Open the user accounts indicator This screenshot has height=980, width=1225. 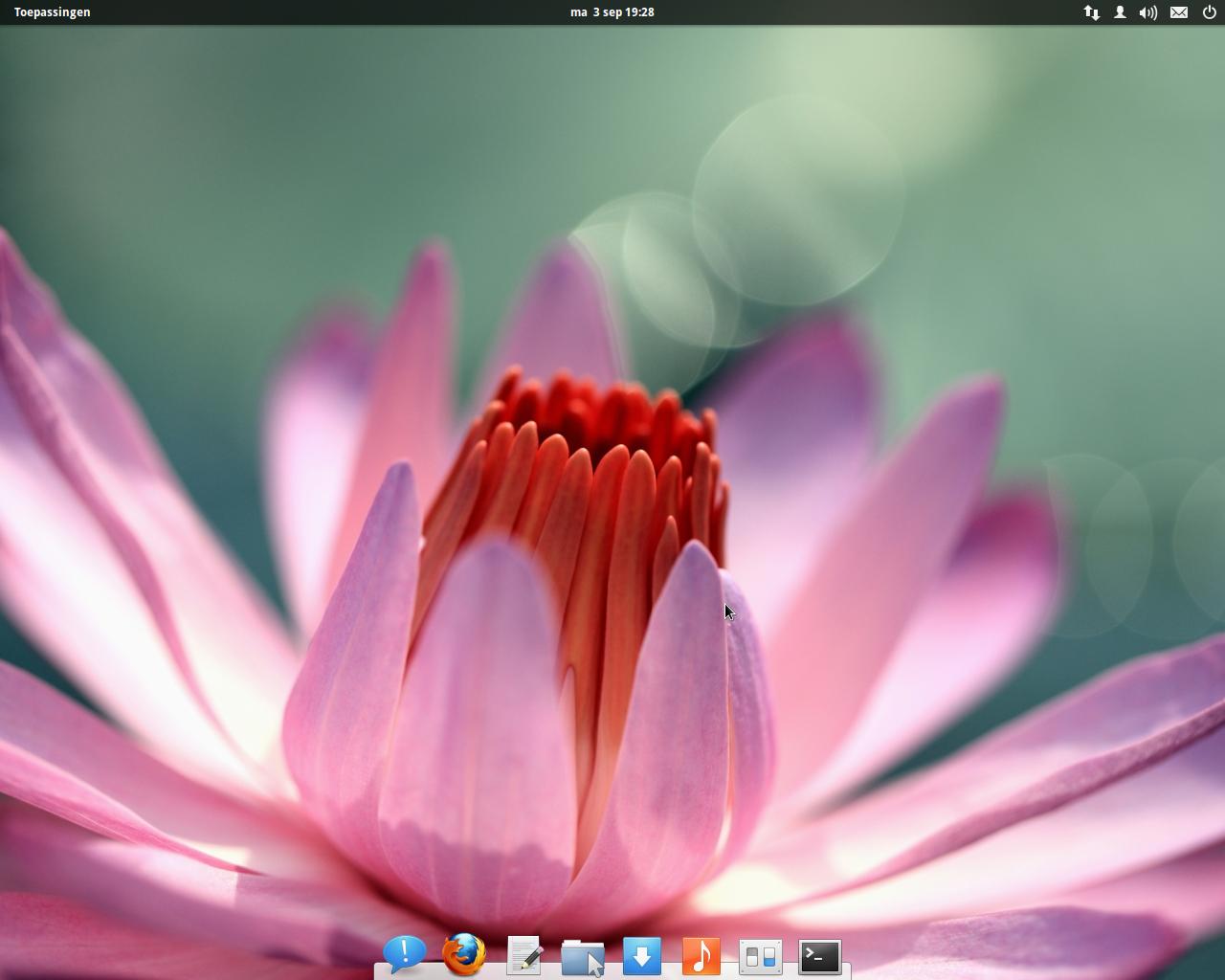1120,12
